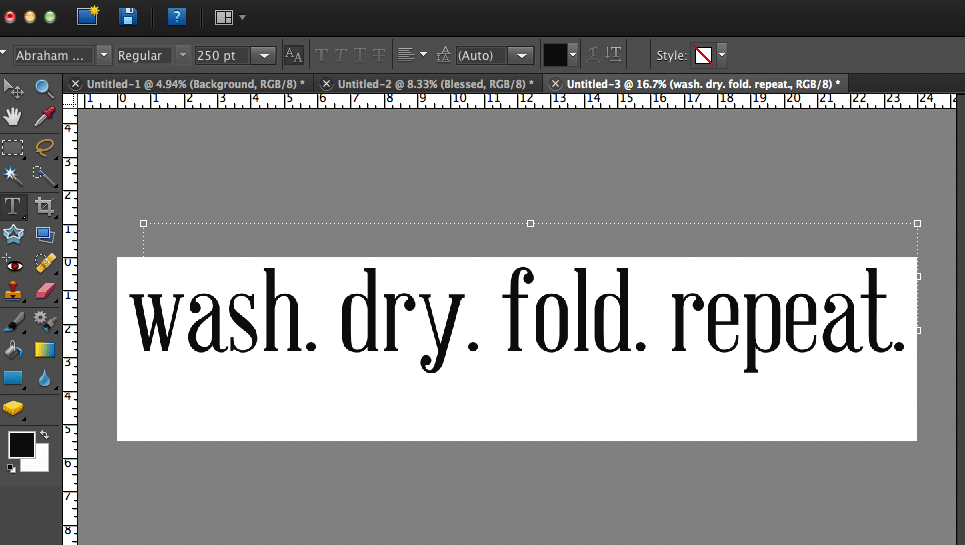Close the Untitled-2 document tab
This screenshot has height=545, width=965.
tap(326, 84)
